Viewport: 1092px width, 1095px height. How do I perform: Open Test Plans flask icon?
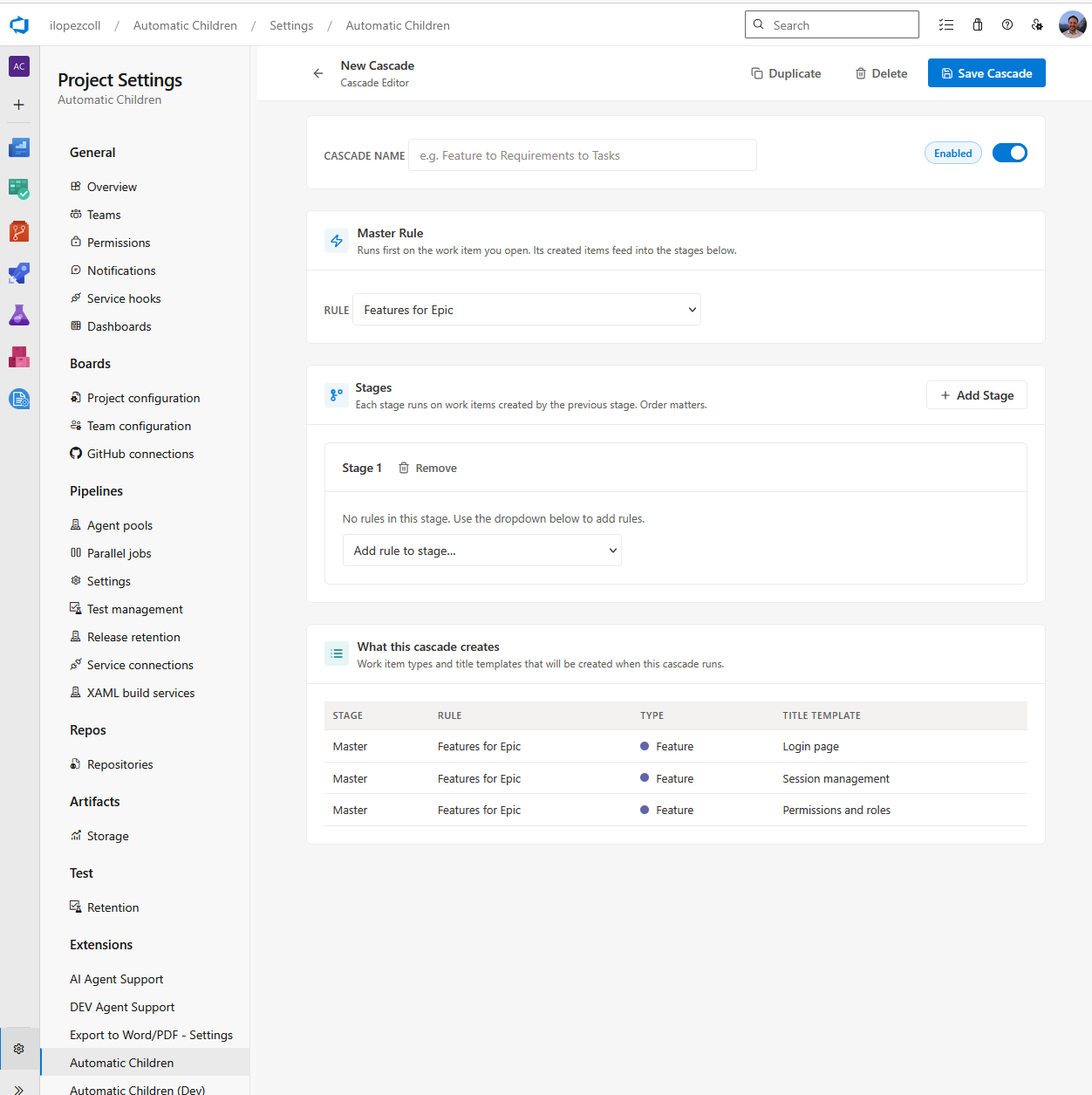pos(19,315)
